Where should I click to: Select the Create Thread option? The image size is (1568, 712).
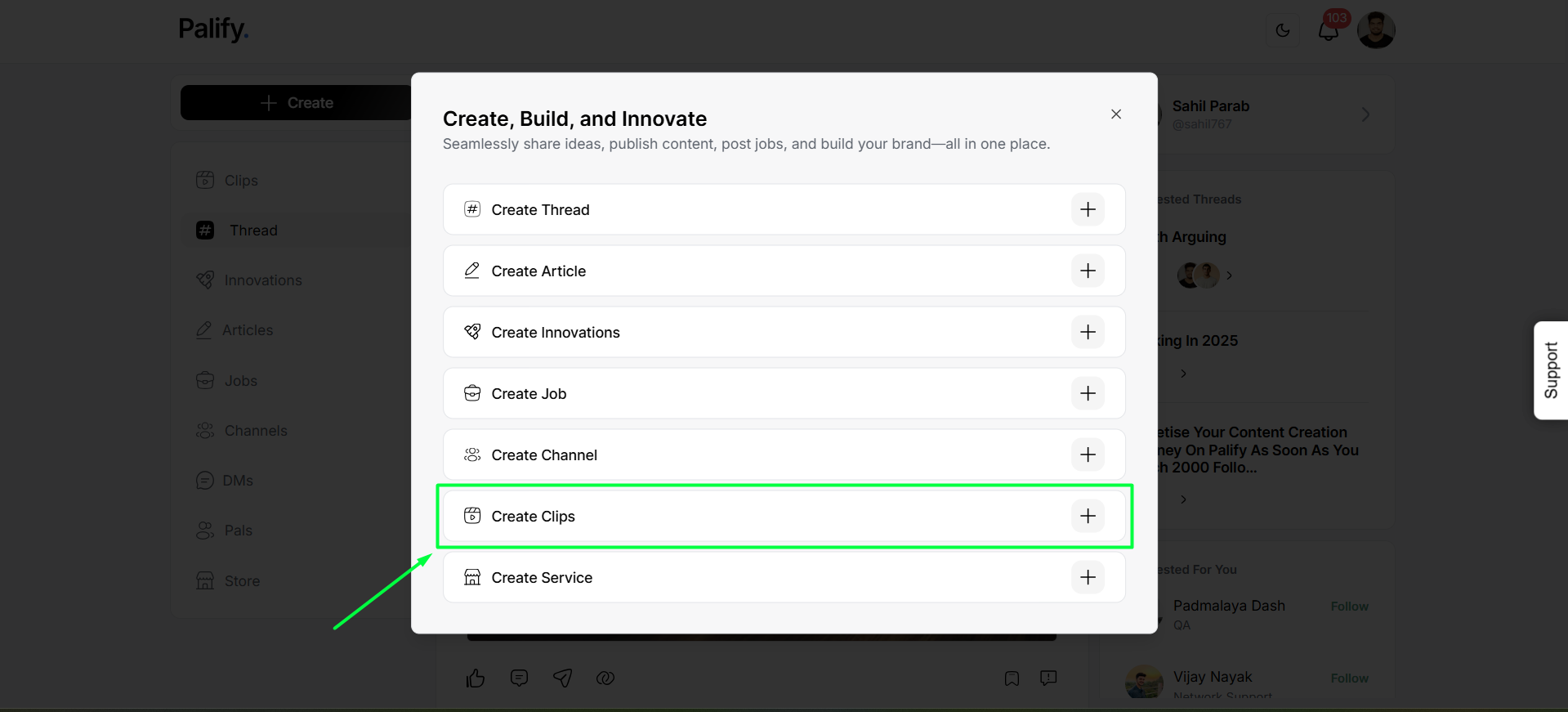coord(784,209)
